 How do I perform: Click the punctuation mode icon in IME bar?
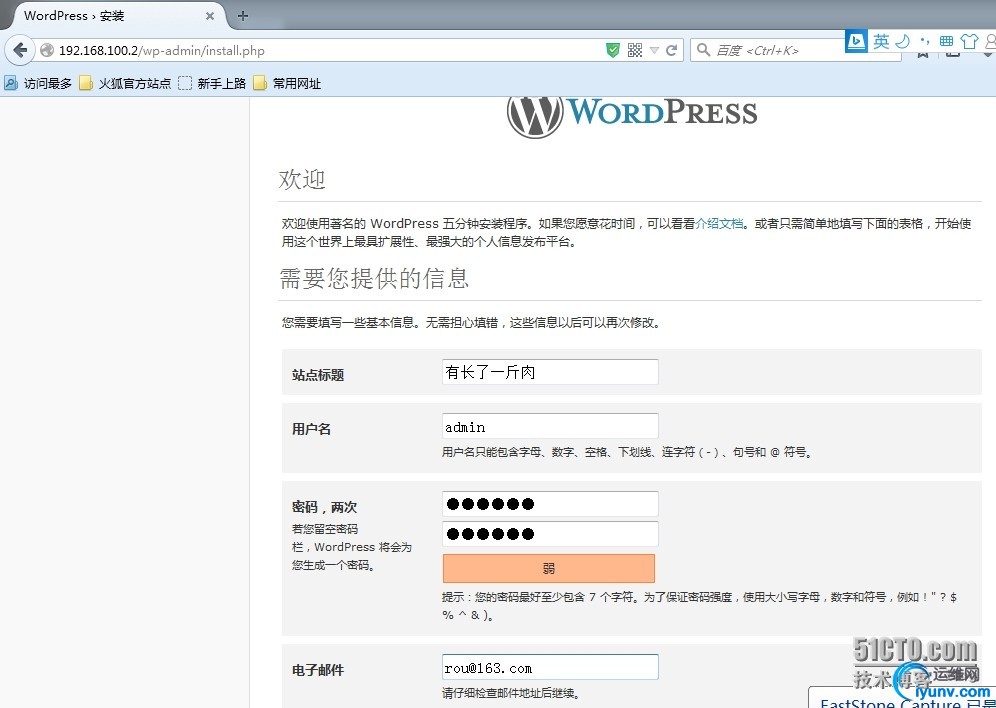tap(925, 42)
